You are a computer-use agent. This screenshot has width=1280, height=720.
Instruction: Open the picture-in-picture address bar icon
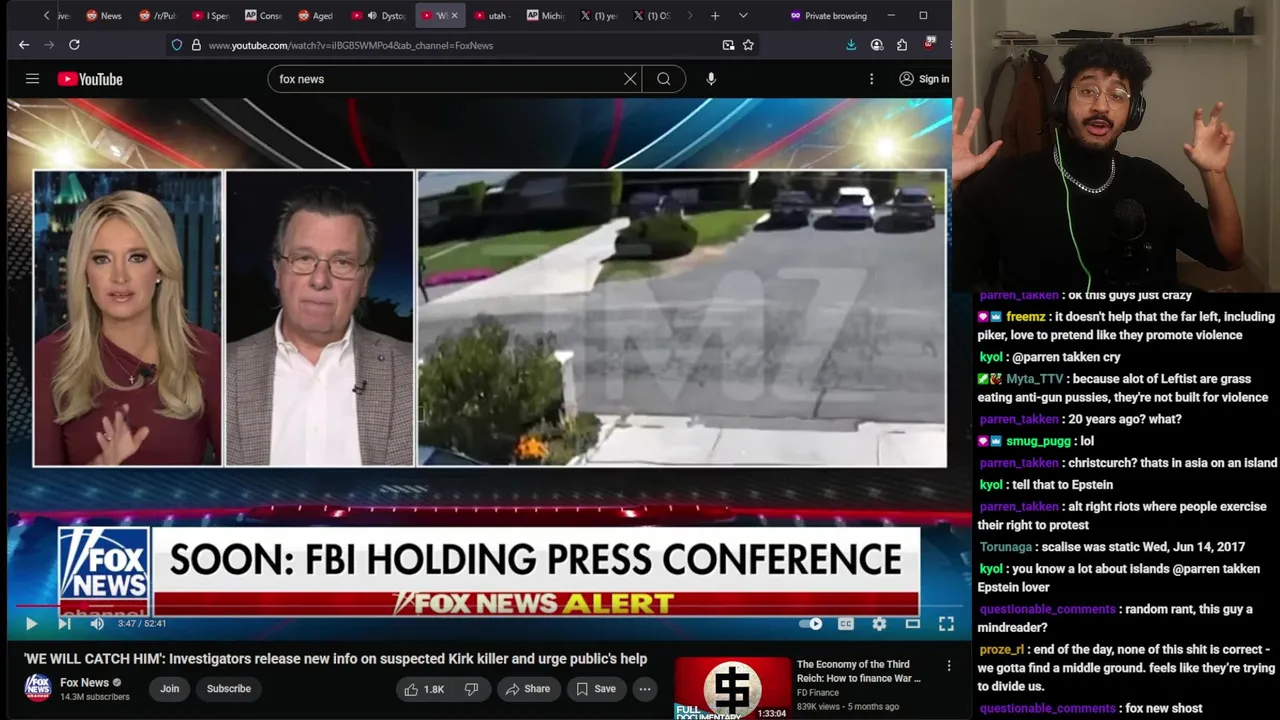(x=728, y=45)
